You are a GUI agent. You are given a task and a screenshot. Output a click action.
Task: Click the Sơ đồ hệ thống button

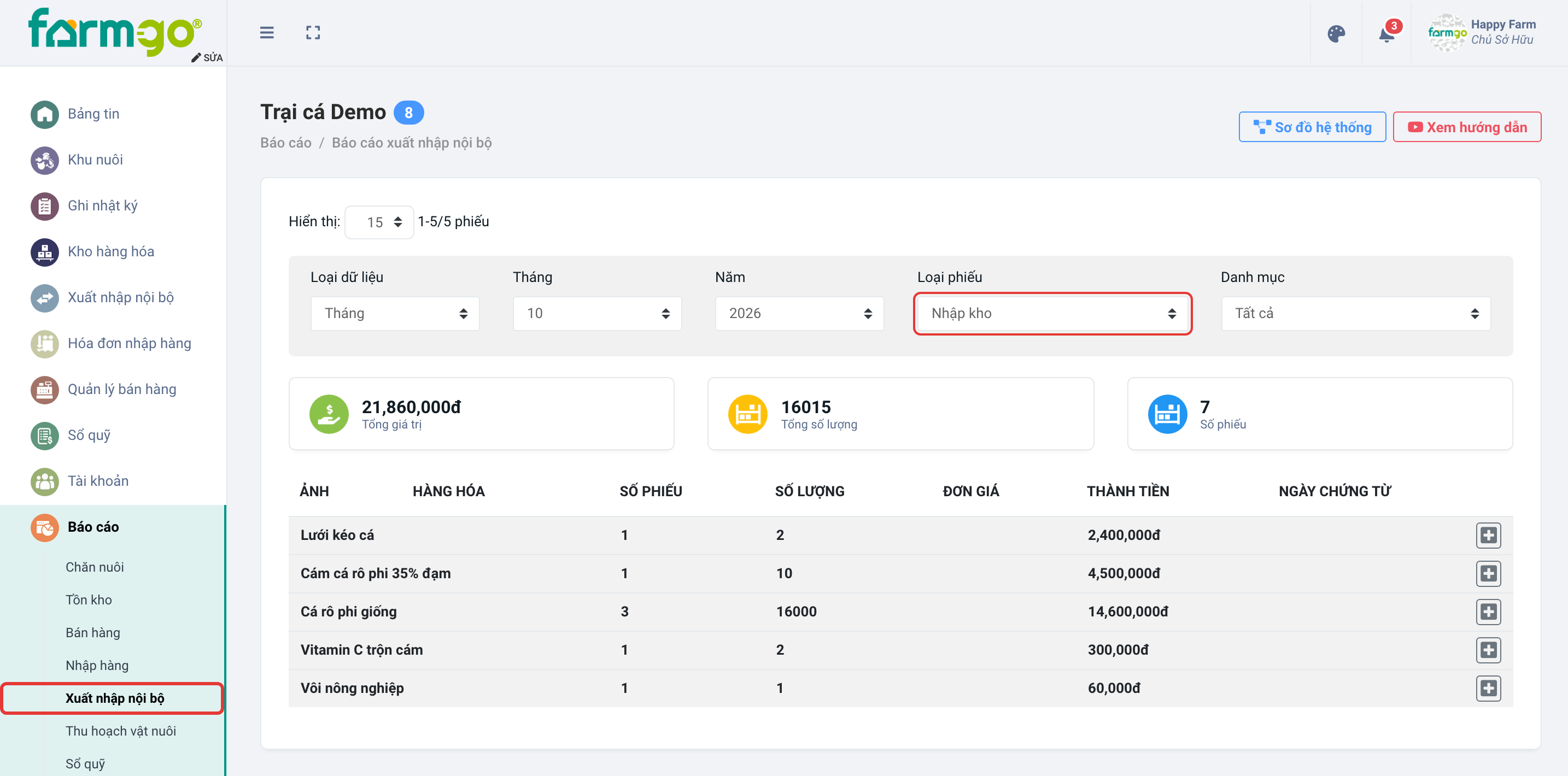click(1312, 127)
